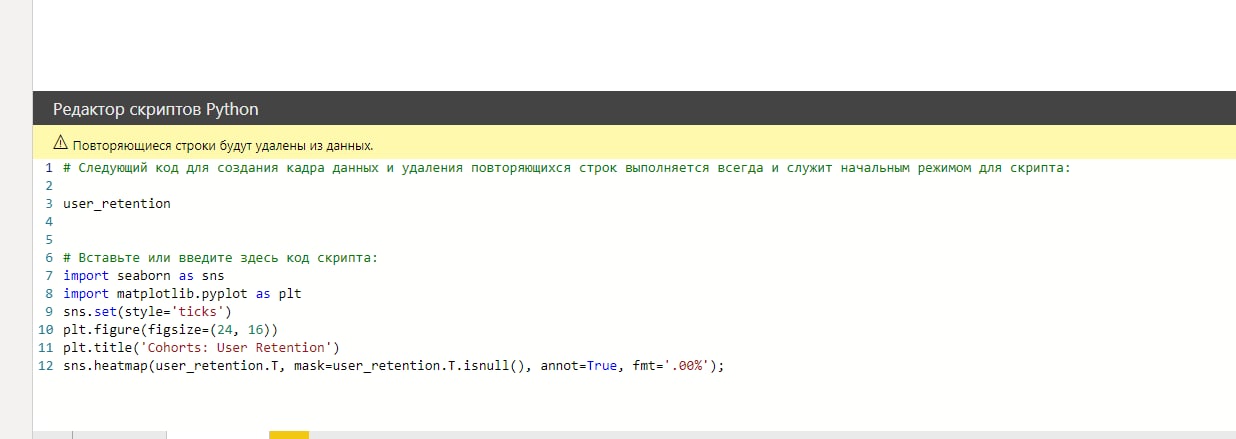Click the 'Вставьте или введите здесь код скрипта' comment
Screen dimensions: 1236x439
coord(221,257)
